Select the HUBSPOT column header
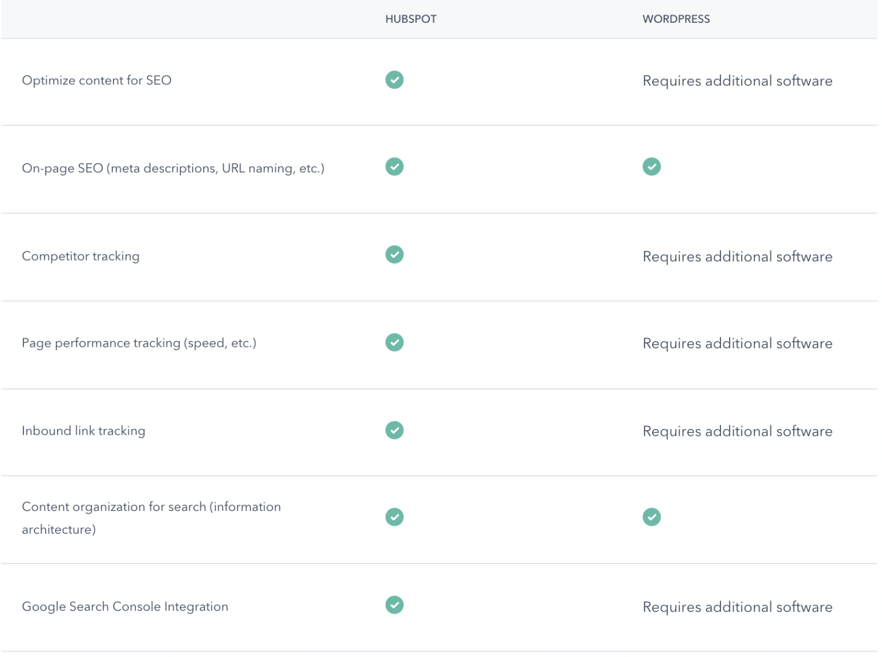 [411, 19]
